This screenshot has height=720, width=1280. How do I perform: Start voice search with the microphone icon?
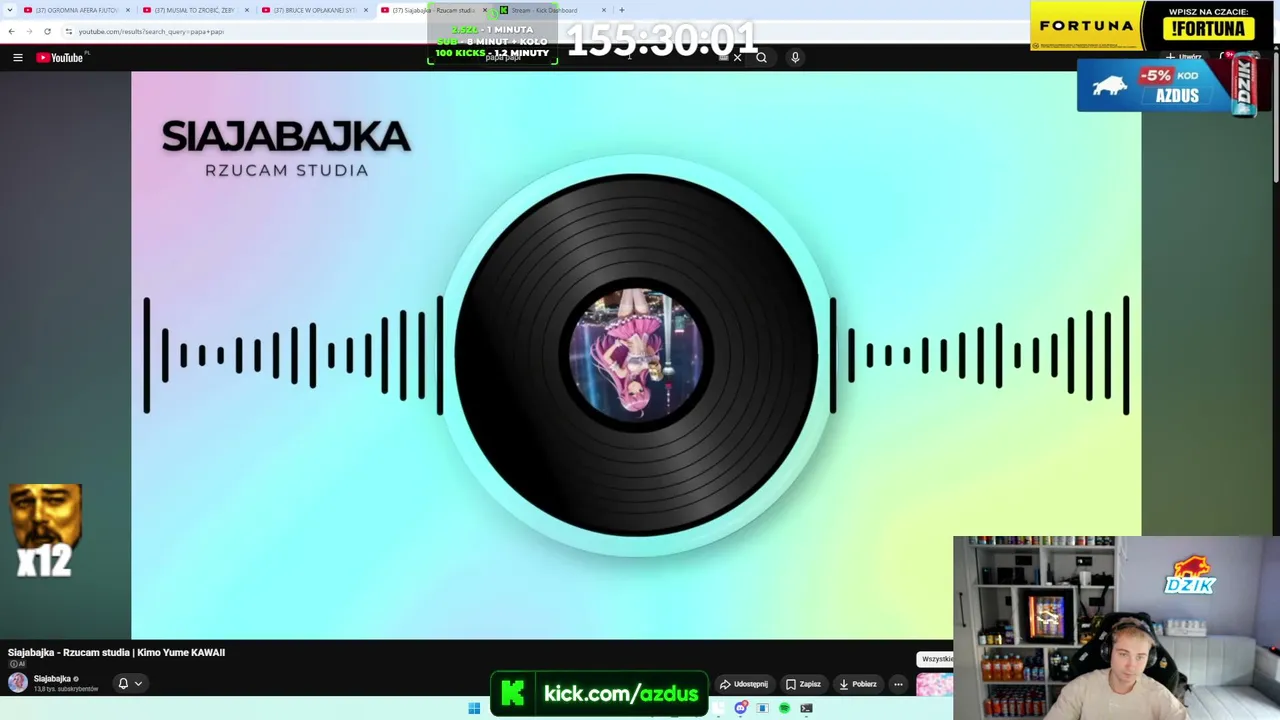click(795, 57)
